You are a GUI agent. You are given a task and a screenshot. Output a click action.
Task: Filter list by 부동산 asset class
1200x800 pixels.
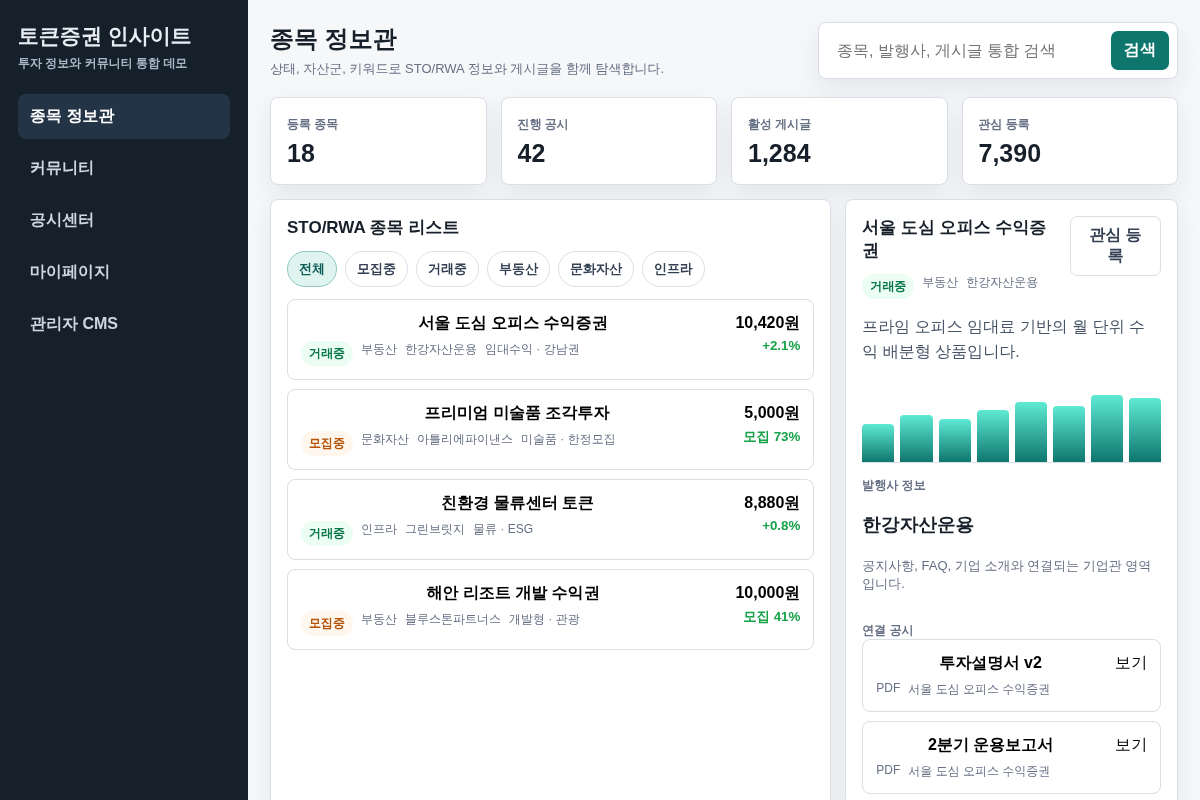click(x=518, y=269)
